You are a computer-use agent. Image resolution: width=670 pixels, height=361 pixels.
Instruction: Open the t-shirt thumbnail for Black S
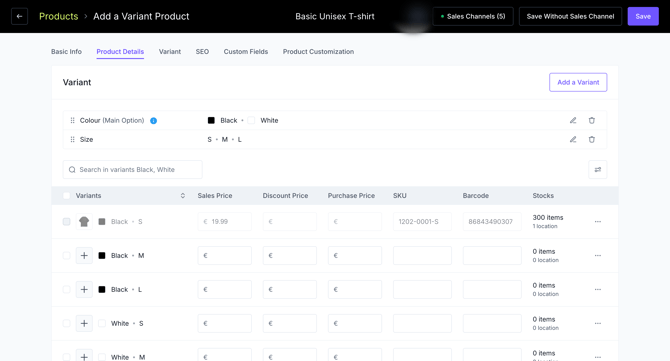[84, 222]
